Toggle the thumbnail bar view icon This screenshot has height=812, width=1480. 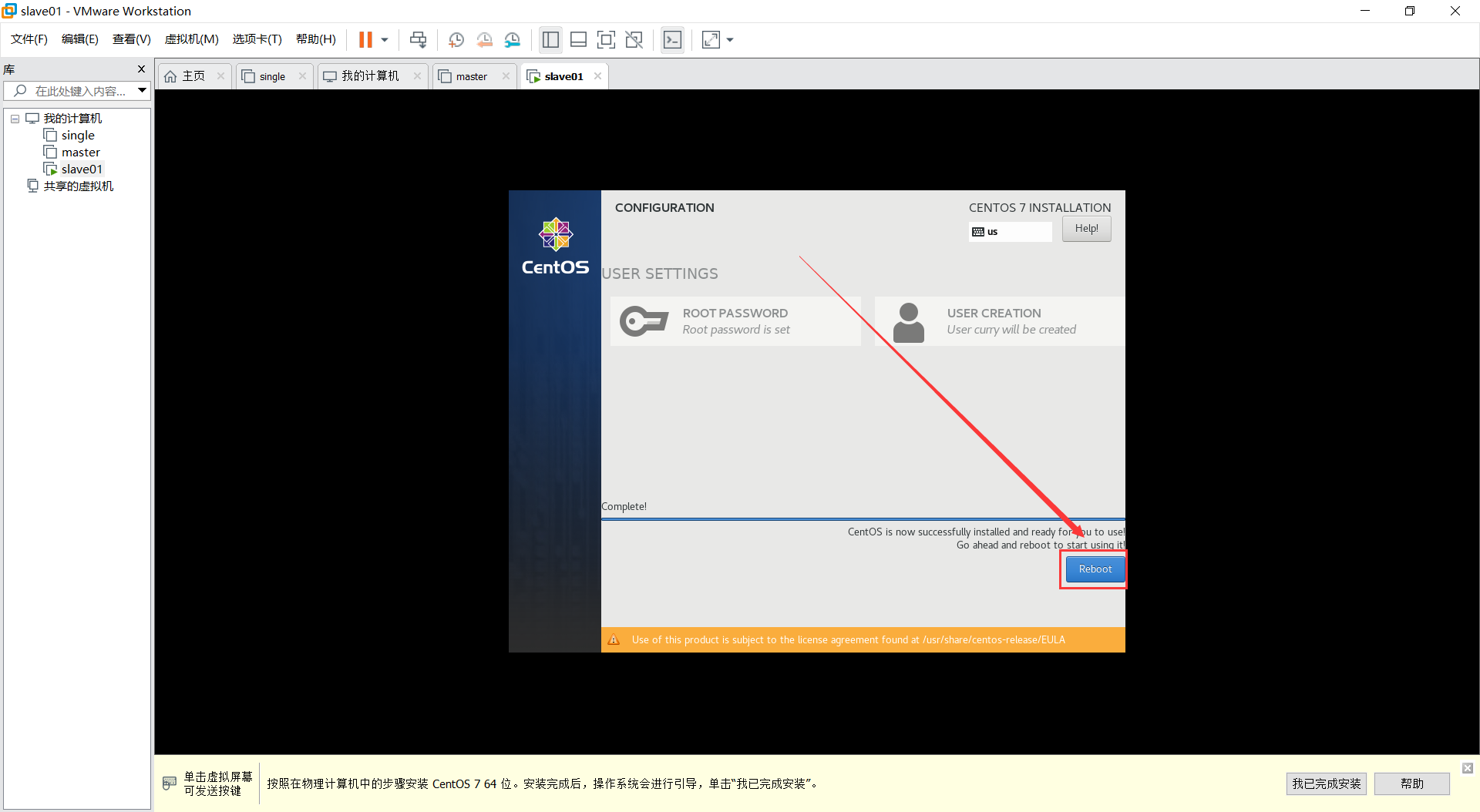pyautogui.click(x=578, y=40)
